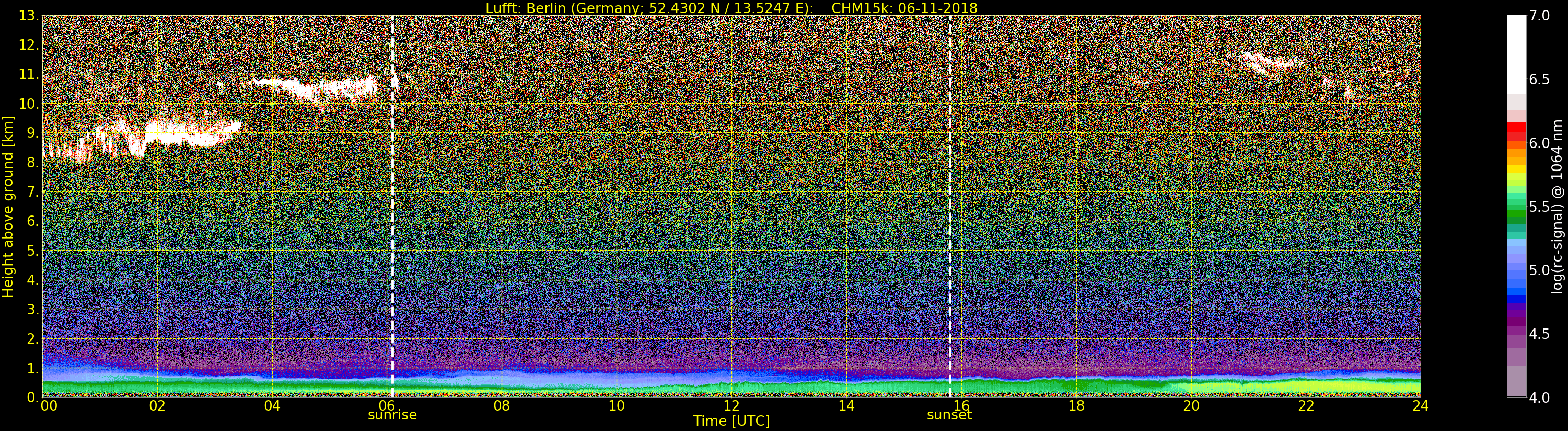Pick the gray segment at the colorbar bottom

[x=1516, y=381]
